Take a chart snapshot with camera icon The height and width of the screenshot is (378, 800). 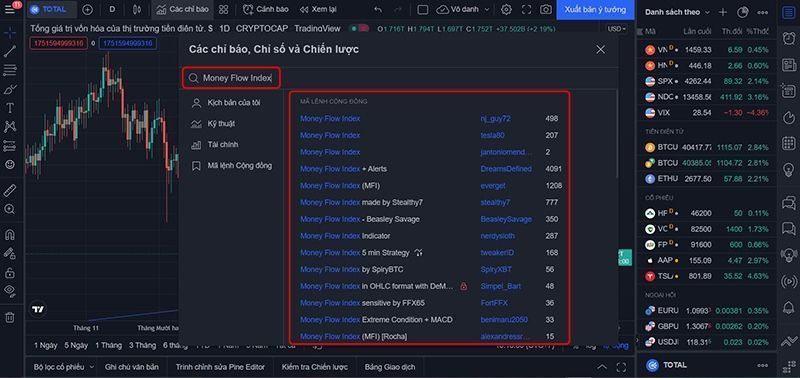point(546,10)
